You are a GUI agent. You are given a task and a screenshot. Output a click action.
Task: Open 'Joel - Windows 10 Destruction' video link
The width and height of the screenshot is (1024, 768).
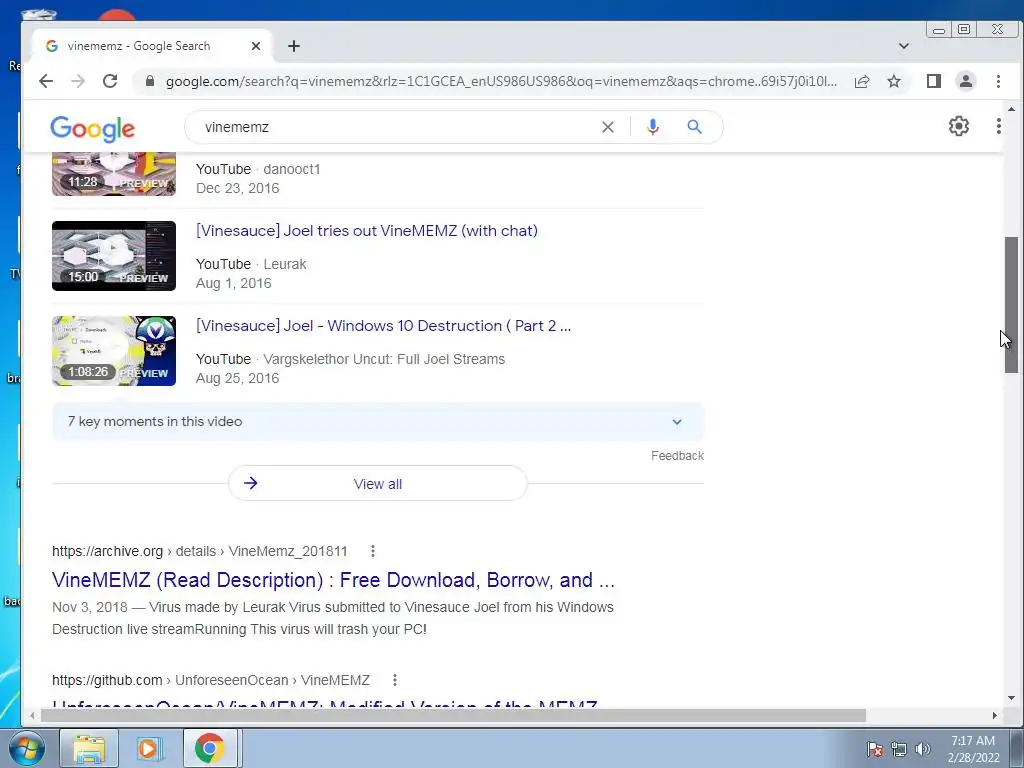[383, 325]
